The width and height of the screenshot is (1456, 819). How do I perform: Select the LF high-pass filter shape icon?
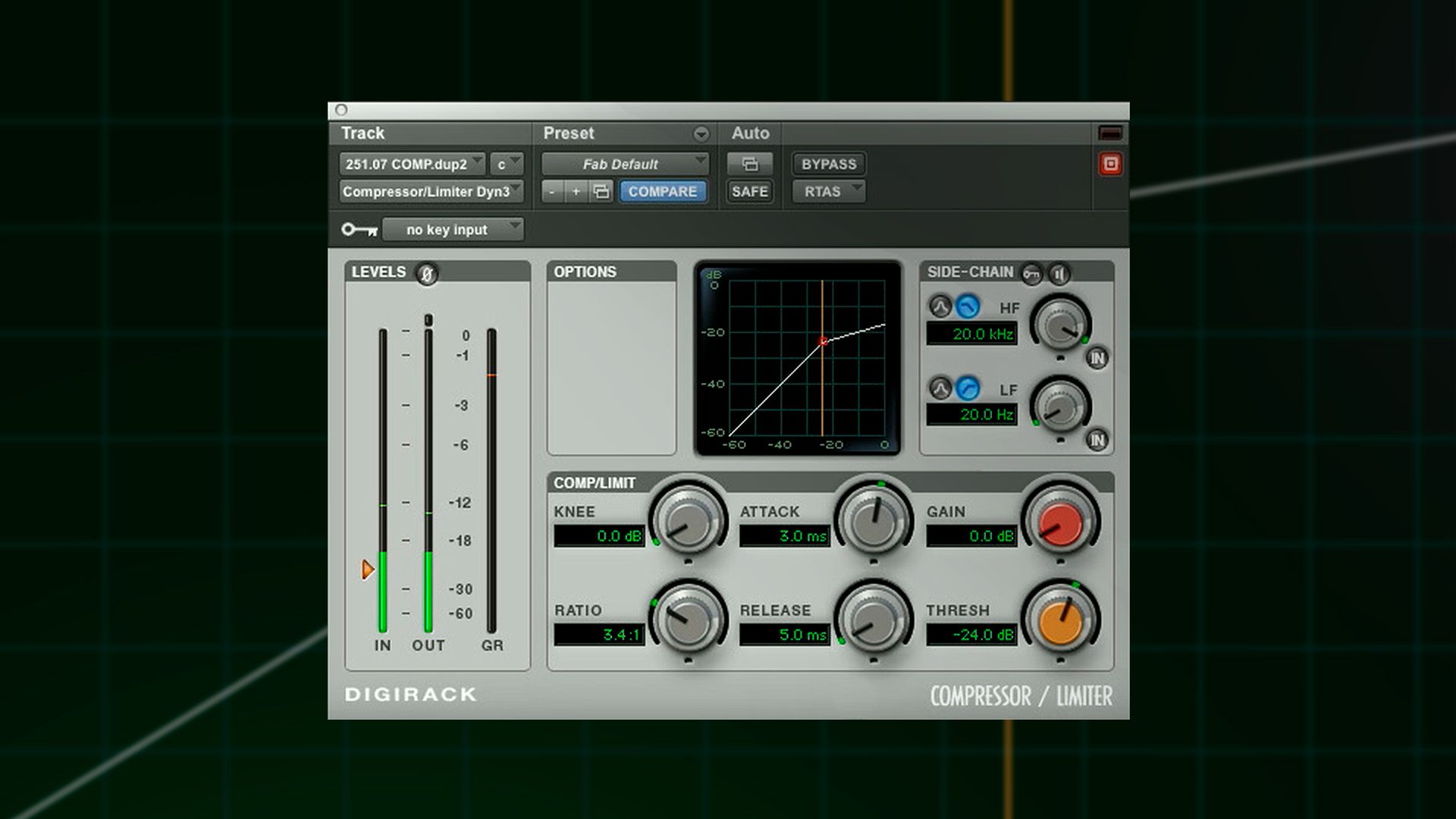pos(967,389)
